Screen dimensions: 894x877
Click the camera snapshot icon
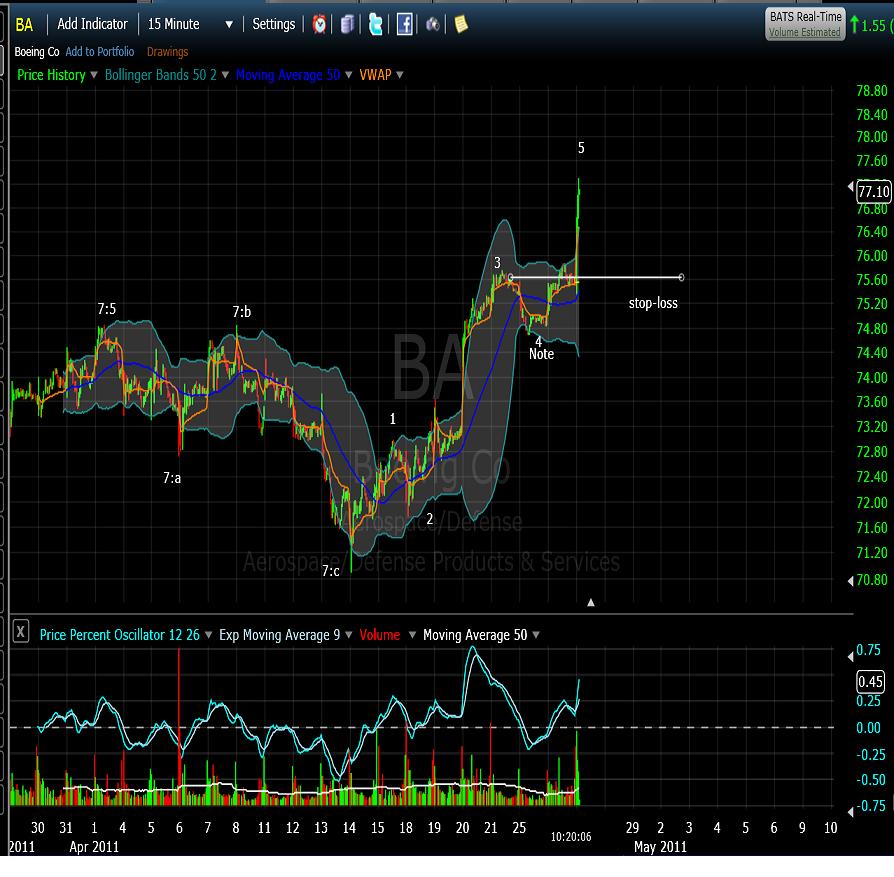point(433,24)
